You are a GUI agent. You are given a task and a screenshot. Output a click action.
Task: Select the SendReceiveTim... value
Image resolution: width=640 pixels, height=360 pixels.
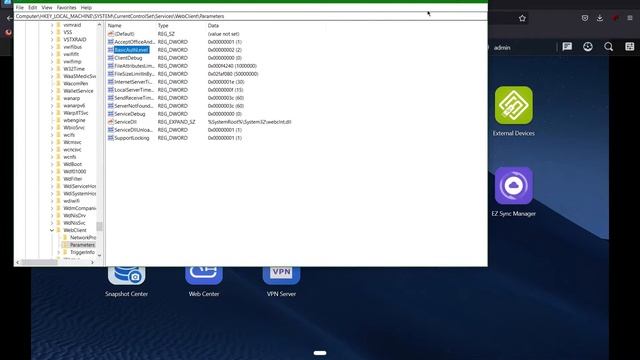coord(134,98)
